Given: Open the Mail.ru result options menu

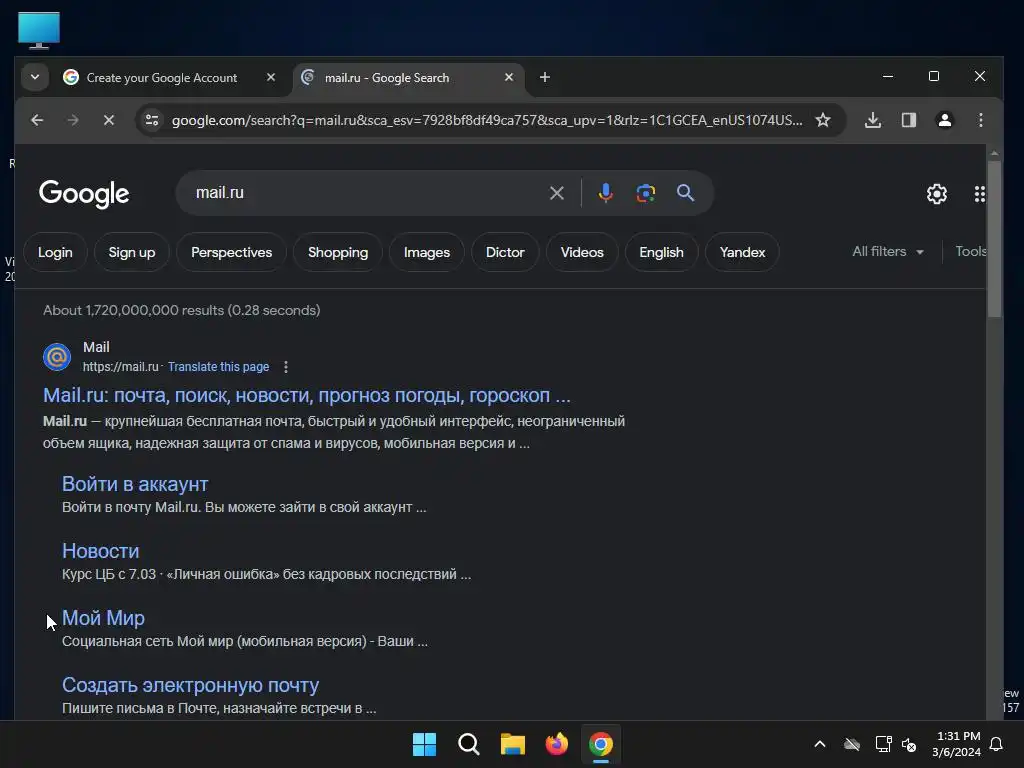Looking at the screenshot, I should click(285, 367).
